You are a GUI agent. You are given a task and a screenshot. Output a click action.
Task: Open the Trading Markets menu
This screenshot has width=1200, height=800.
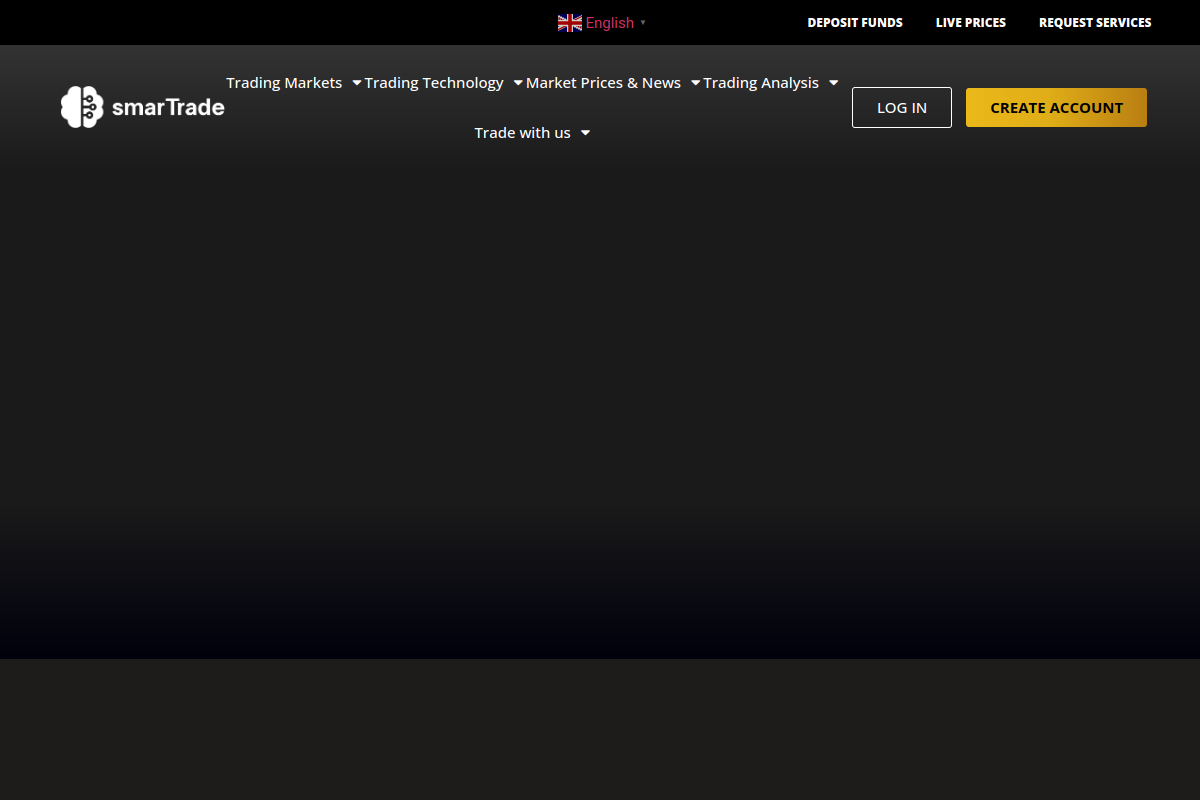tap(284, 83)
